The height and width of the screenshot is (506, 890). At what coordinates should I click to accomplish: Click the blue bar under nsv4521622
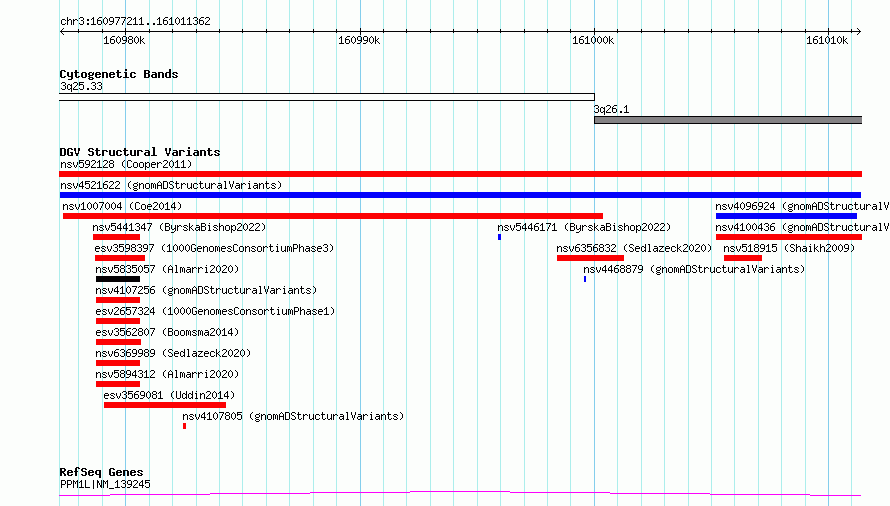coord(460,195)
